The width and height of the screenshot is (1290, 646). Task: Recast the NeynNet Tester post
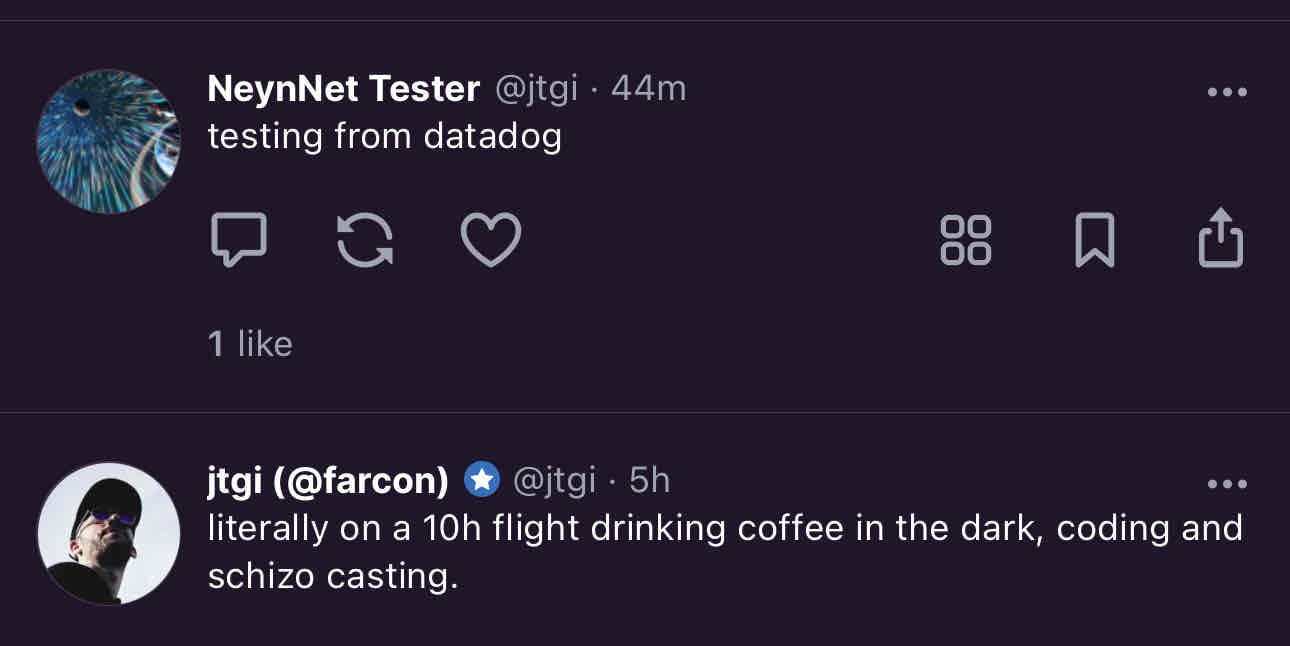[x=365, y=241]
